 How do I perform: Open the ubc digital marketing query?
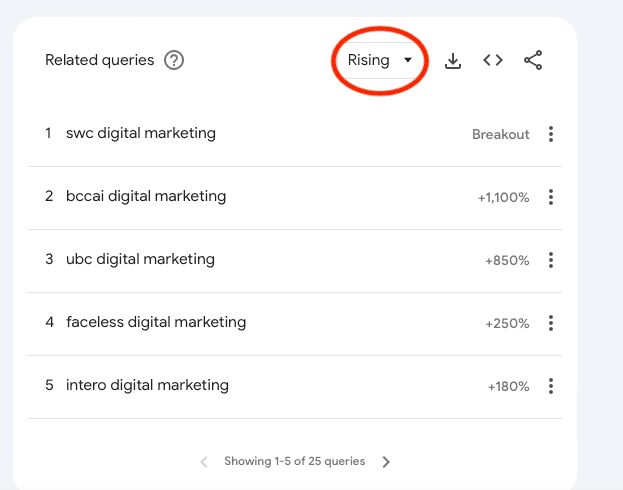(140, 259)
